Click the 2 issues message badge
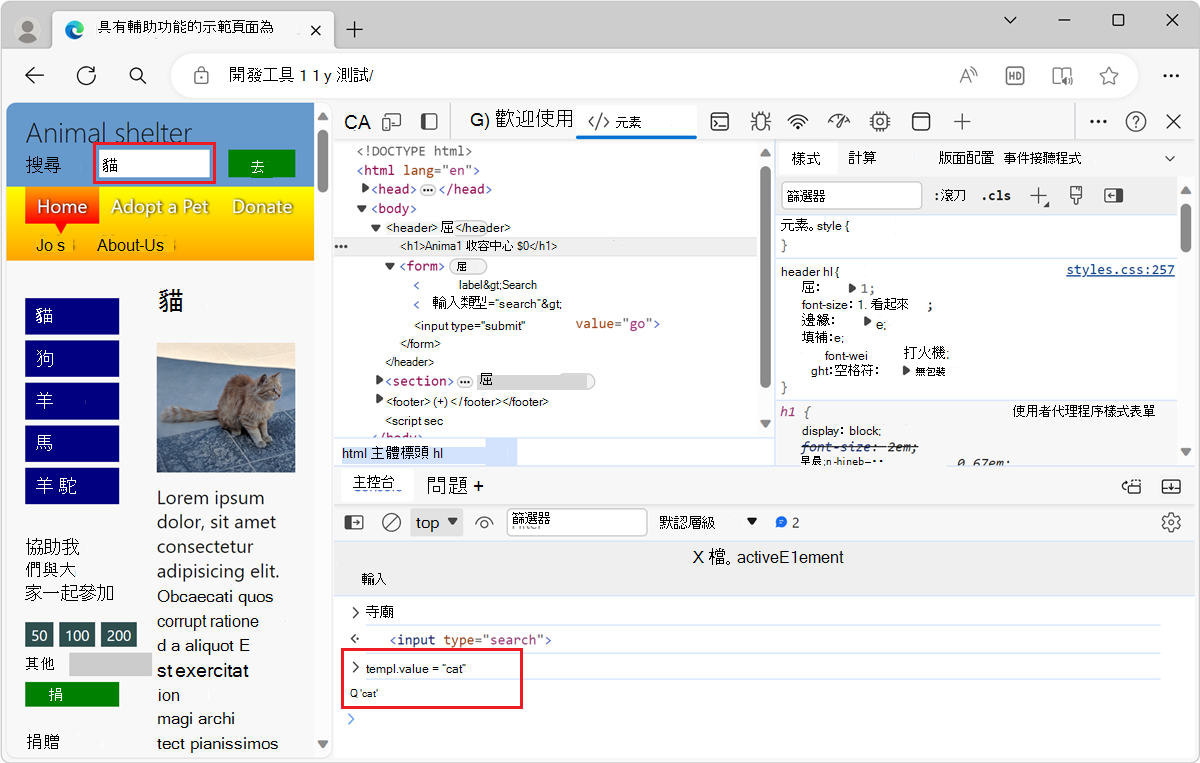The height and width of the screenshot is (763, 1200). coord(787,522)
